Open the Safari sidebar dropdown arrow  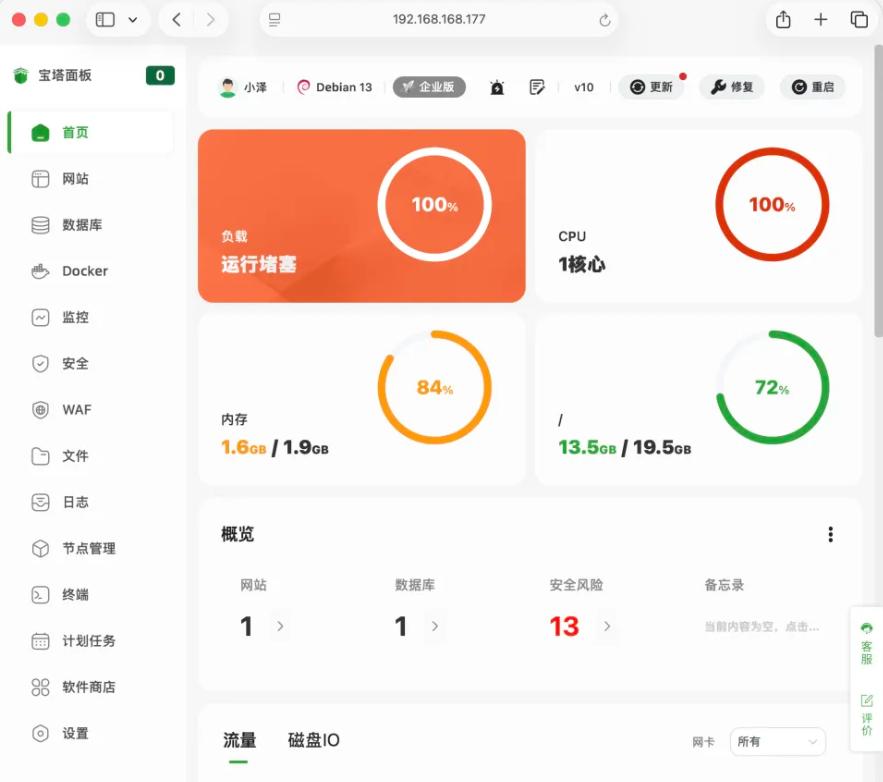coord(133,20)
